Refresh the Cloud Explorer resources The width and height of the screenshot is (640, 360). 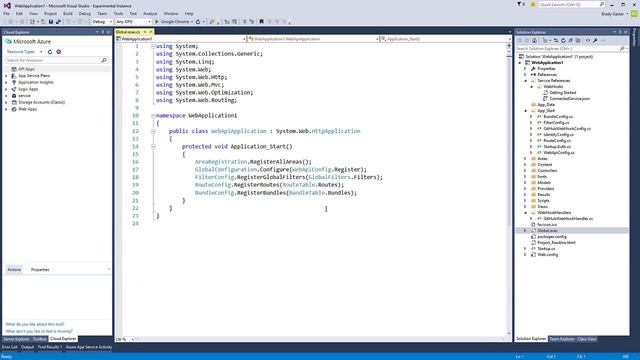50,52
